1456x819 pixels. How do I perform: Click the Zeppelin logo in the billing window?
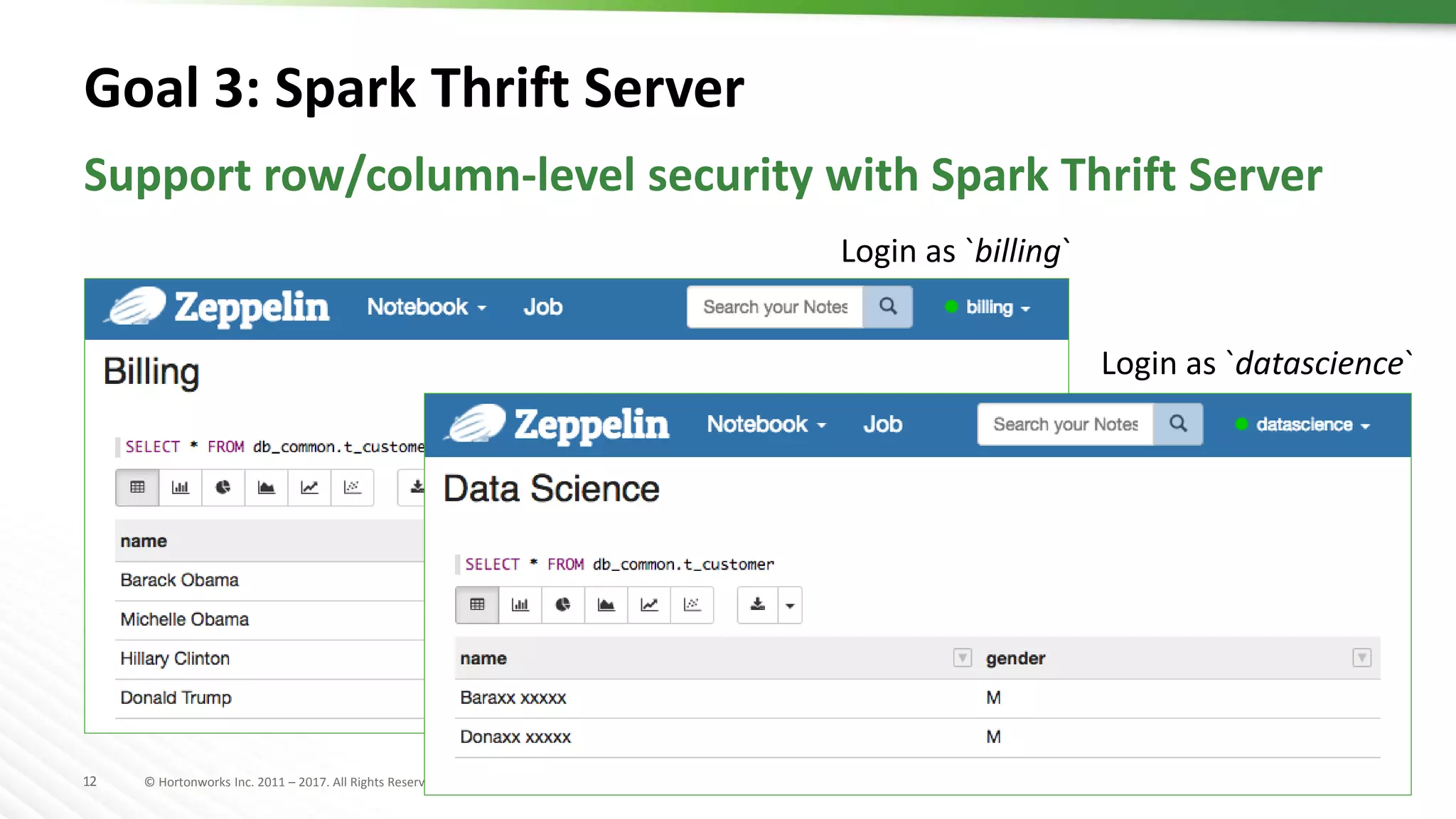tap(217, 307)
